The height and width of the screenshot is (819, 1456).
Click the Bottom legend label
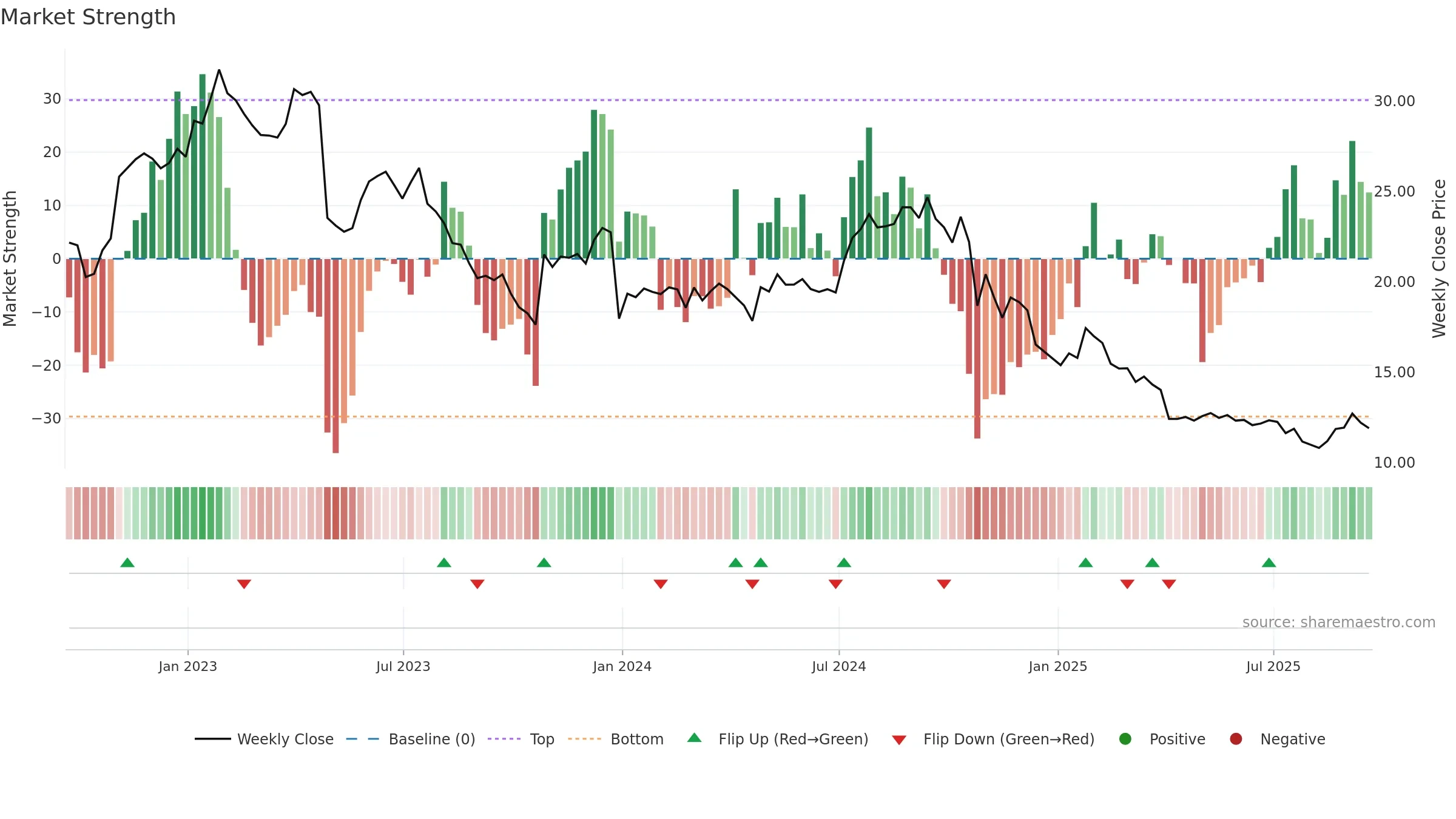coord(637,739)
